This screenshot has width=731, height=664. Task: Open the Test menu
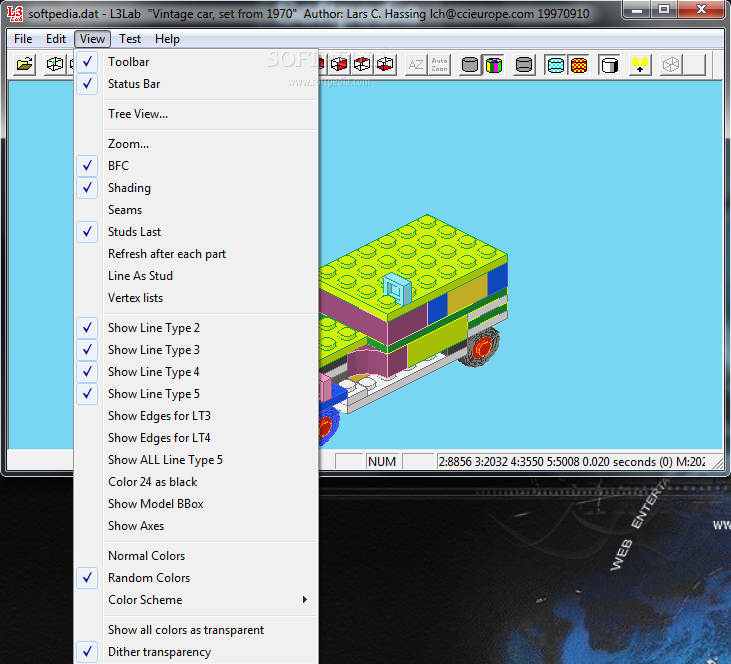pyautogui.click(x=130, y=39)
